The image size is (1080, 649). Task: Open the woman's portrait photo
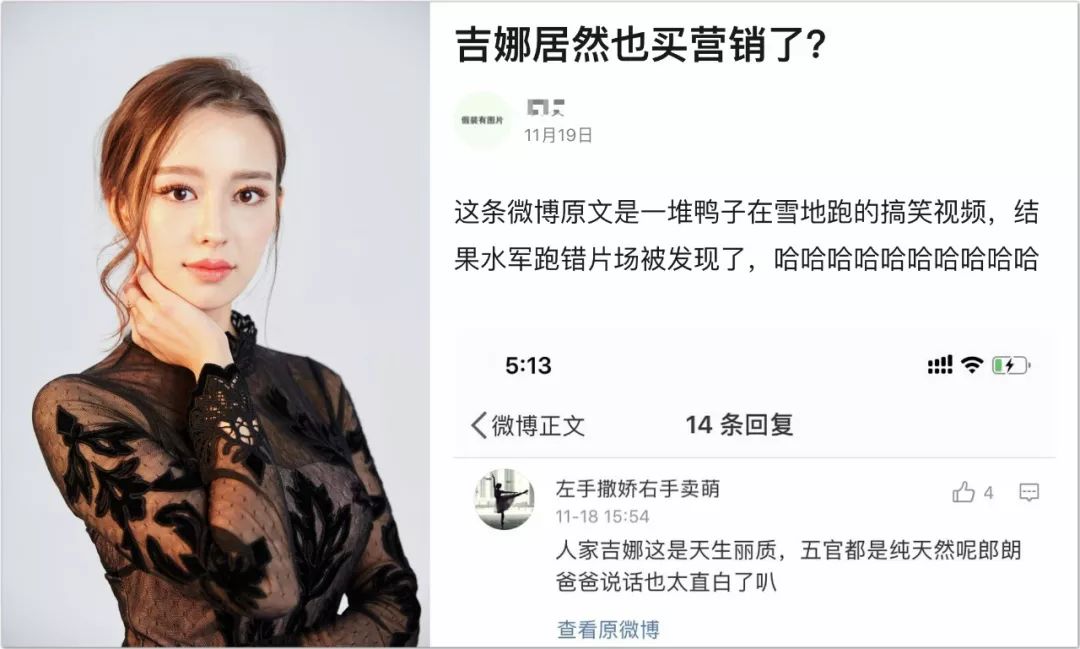215,324
